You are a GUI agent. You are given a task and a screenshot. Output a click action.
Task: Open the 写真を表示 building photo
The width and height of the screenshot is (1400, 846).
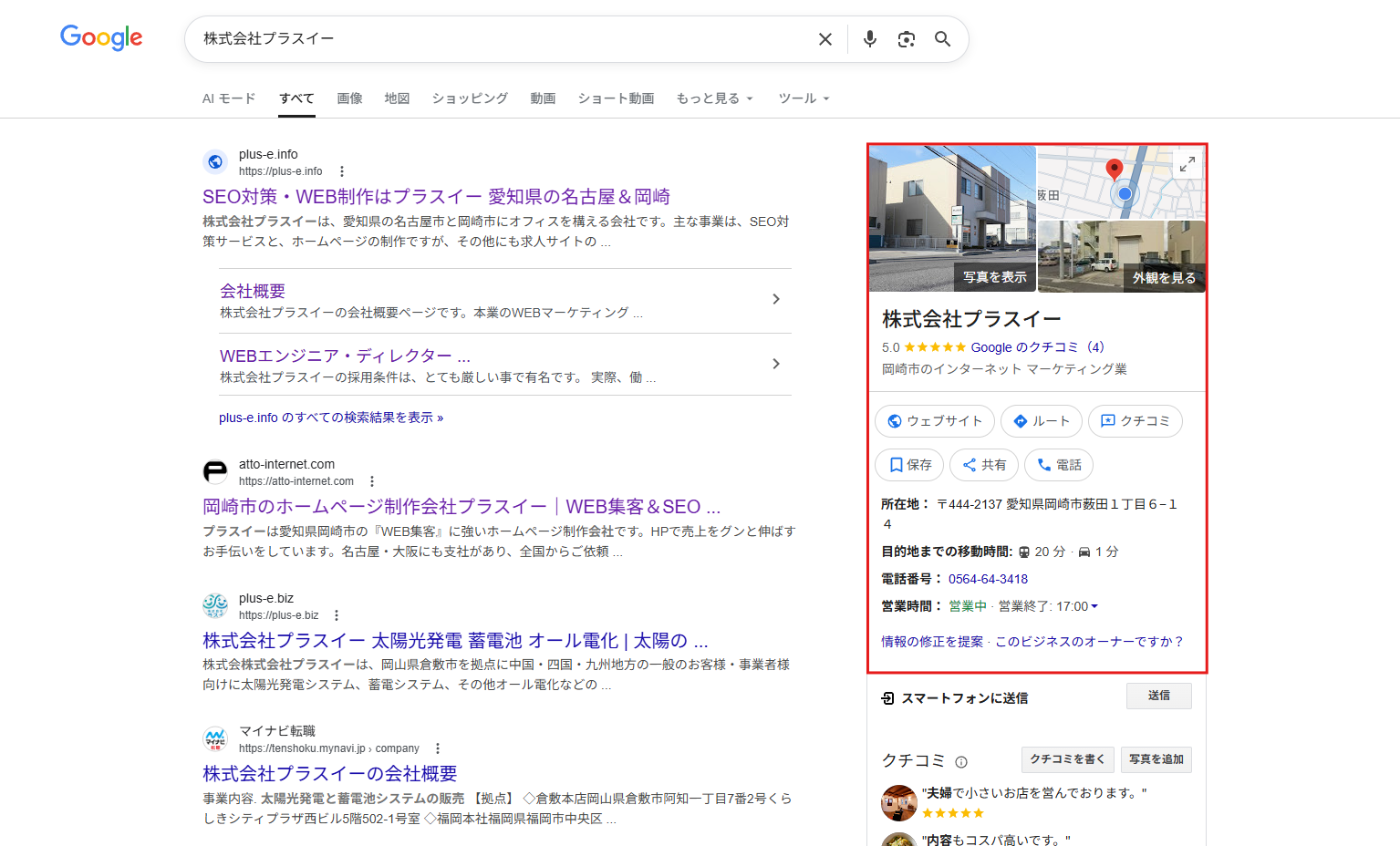pos(952,219)
